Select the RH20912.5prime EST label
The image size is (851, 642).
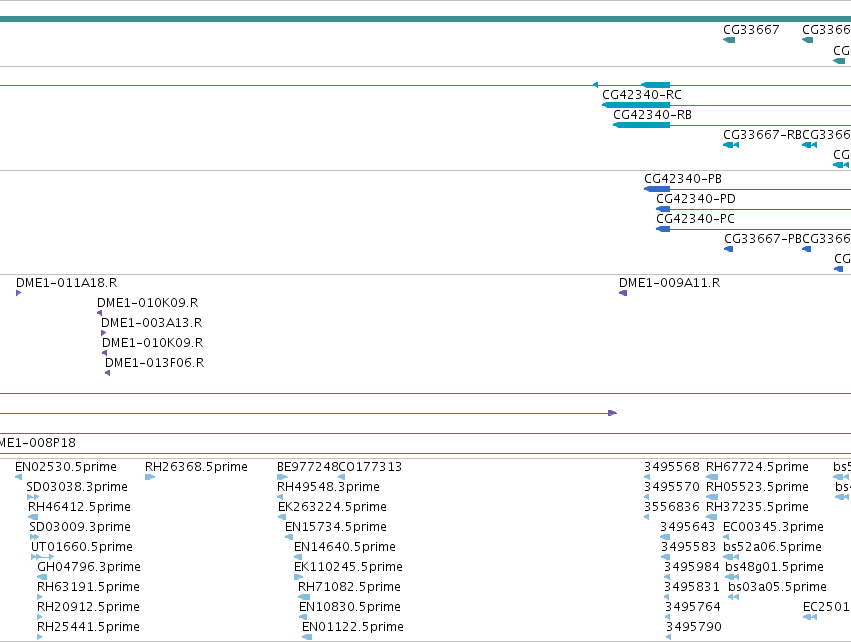click(x=88, y=607)
